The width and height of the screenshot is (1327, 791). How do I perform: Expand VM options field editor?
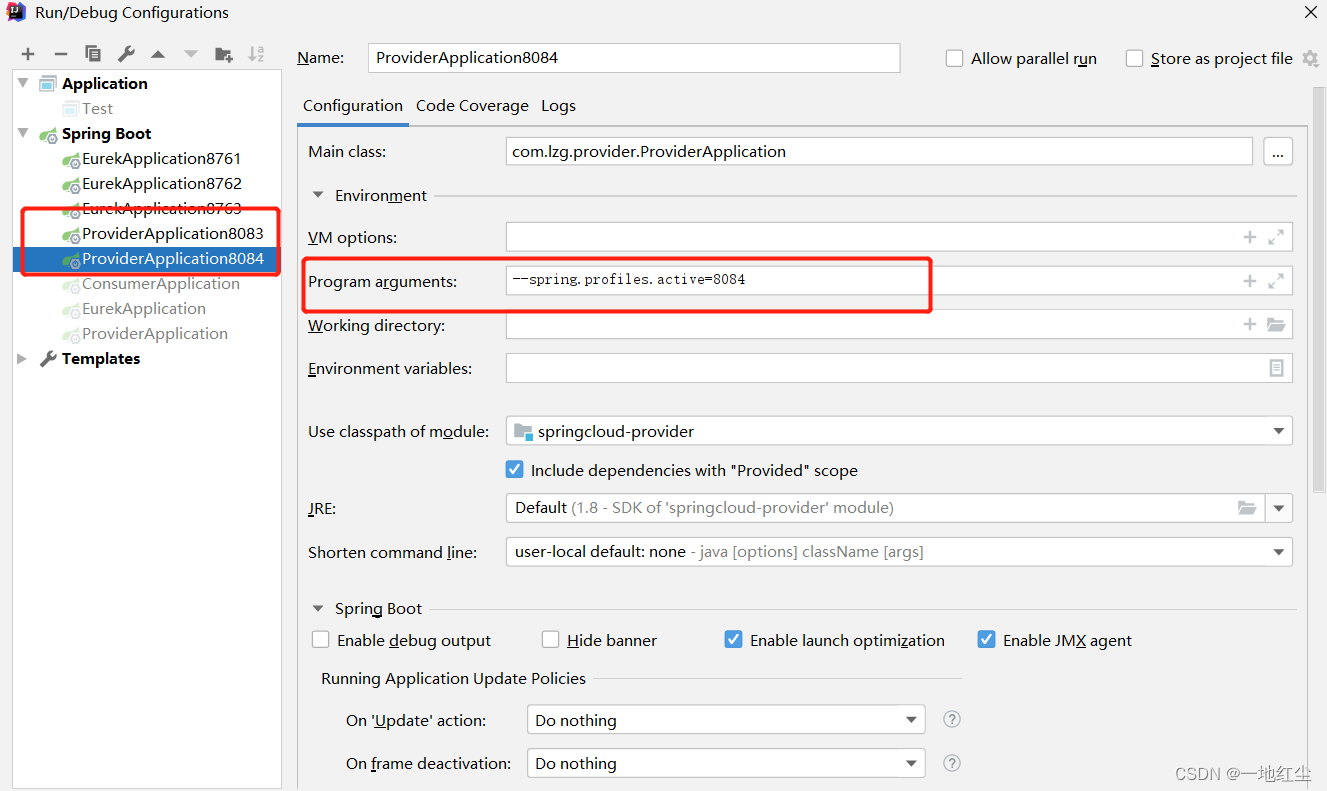1276,237
